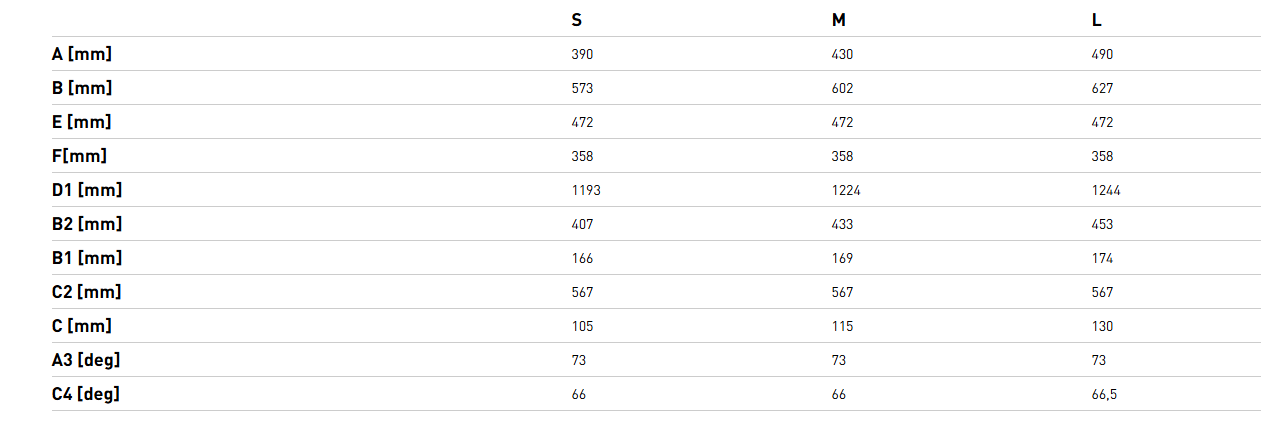This screenshot has height=430, width=1261.
Task: Click the B2 [mm] row label
Action: 87,224
